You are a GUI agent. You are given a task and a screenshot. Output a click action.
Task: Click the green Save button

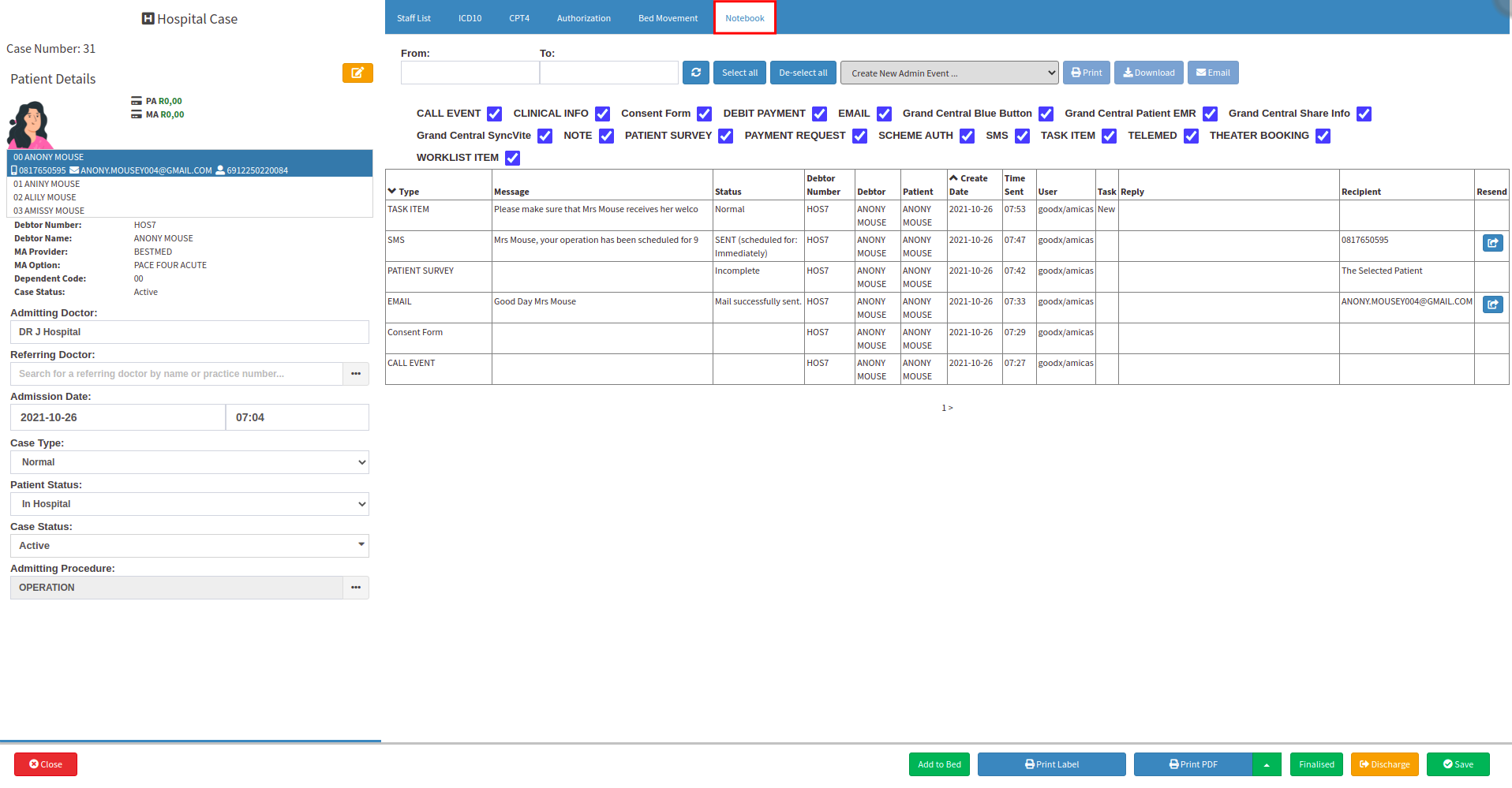point(1458,764)
